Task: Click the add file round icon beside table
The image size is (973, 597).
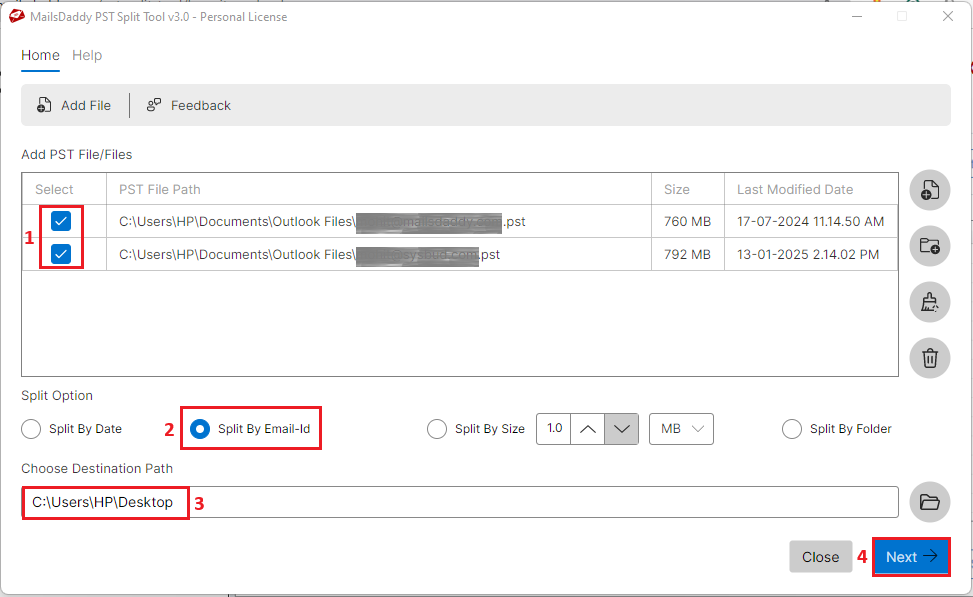Action: click(x=930, y=190)
